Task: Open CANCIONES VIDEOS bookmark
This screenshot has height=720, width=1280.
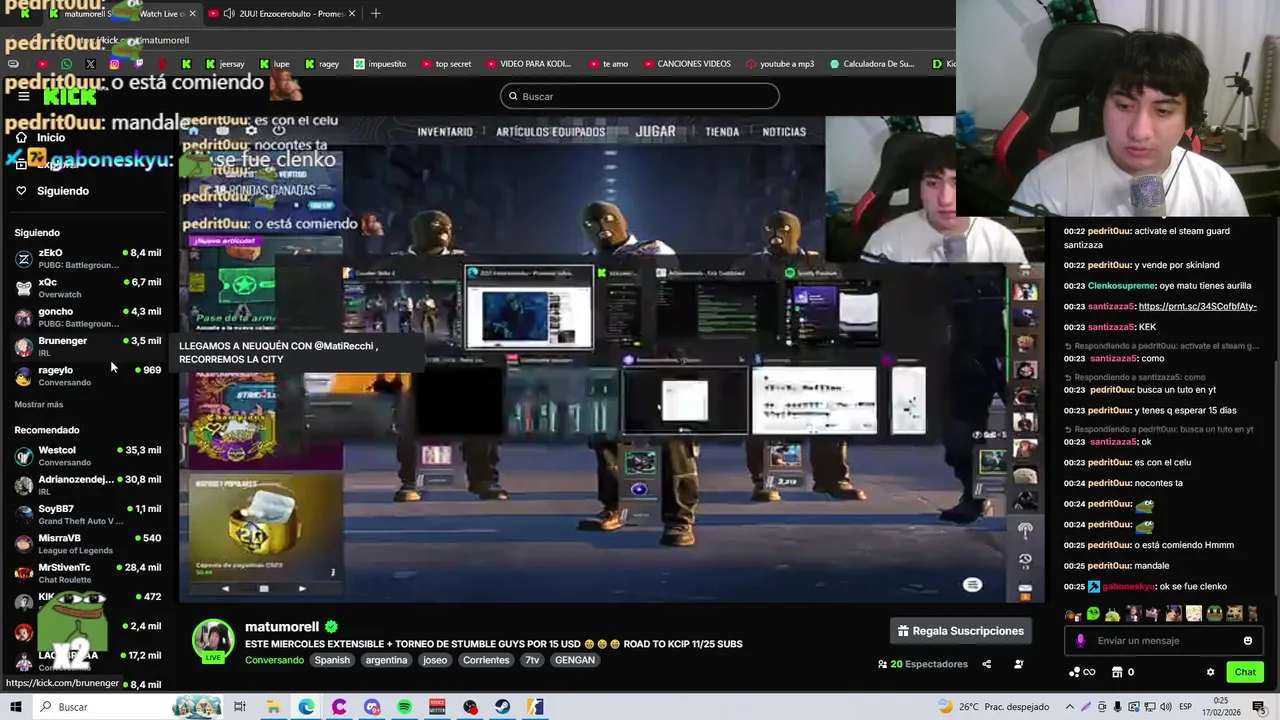Action: click(x=686, y=64)
